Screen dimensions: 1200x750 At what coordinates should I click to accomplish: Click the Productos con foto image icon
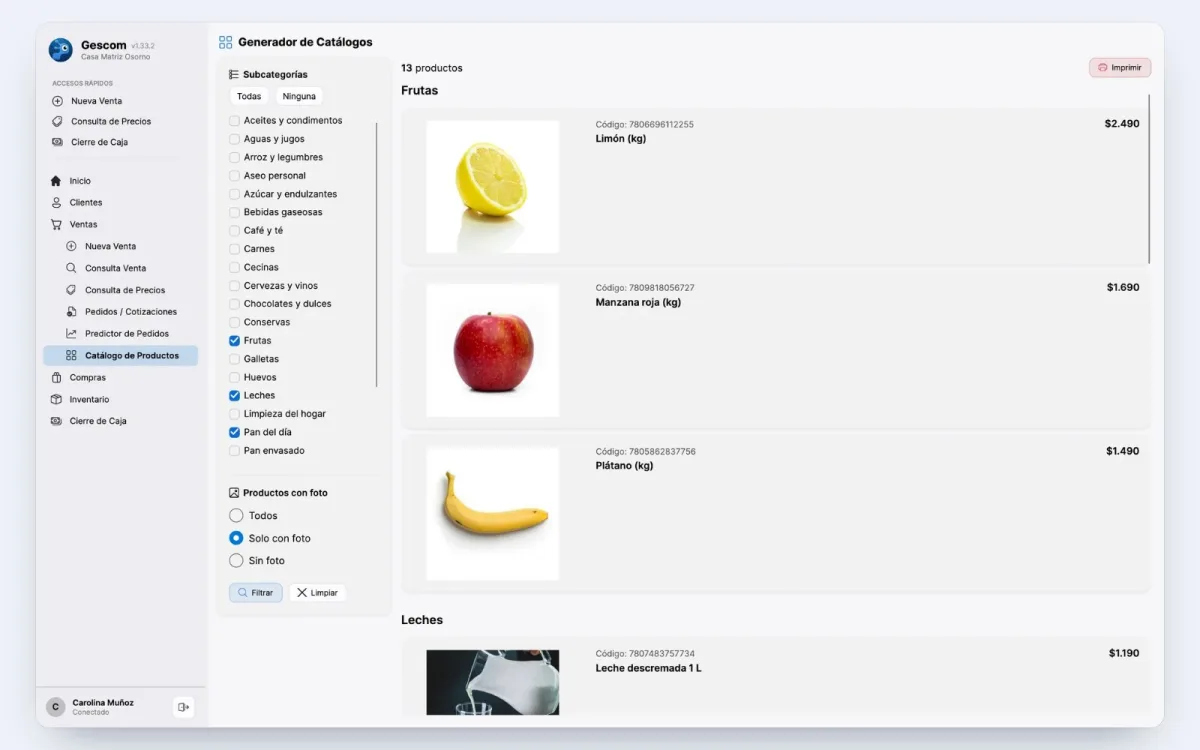[x=234, y=493]
